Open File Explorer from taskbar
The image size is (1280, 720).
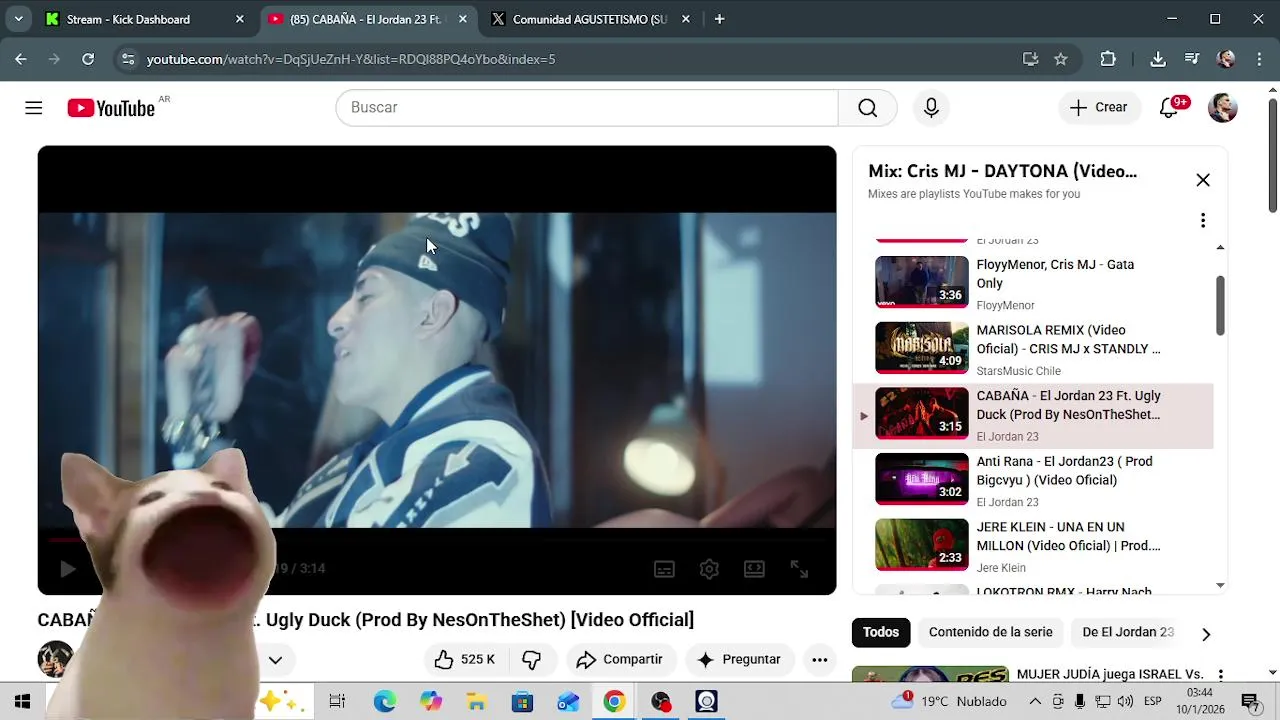(x=476, y=702)
